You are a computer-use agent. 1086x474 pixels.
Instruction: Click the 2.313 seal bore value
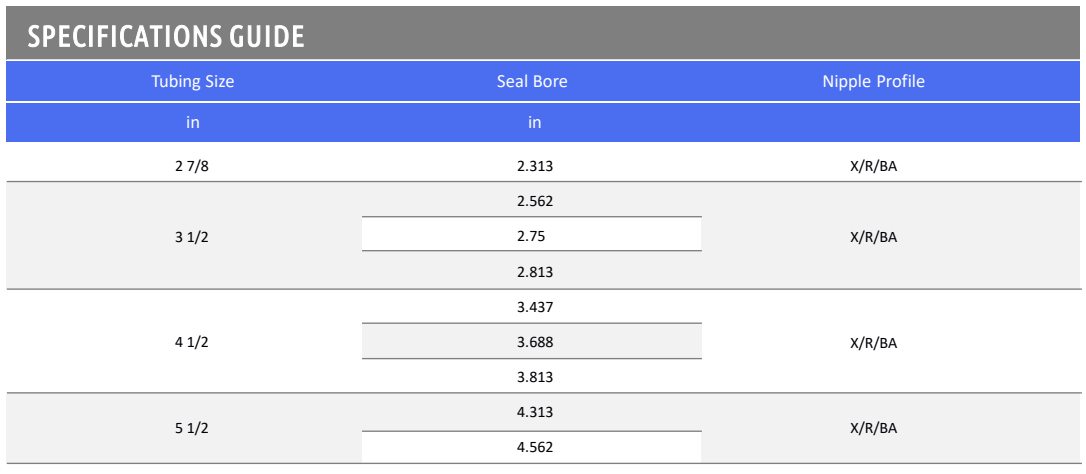point(535,166)
